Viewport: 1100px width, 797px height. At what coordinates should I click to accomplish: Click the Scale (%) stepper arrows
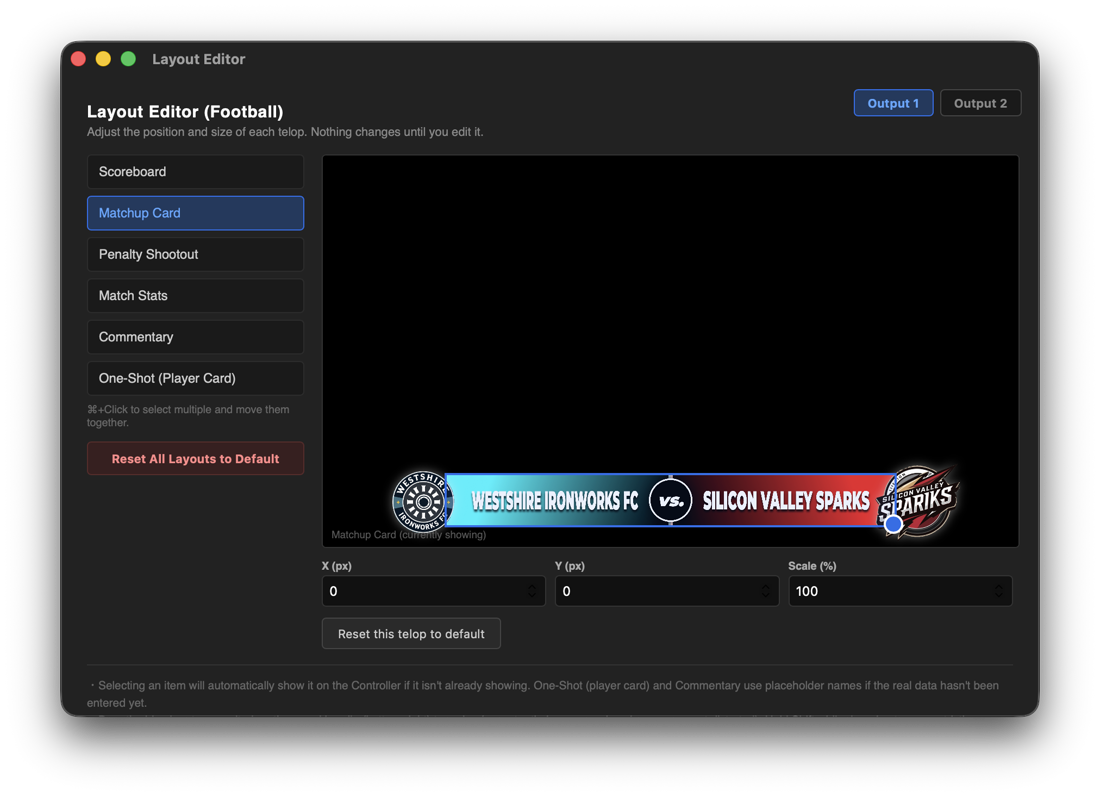pyautogui.click(x=999, y=591)
